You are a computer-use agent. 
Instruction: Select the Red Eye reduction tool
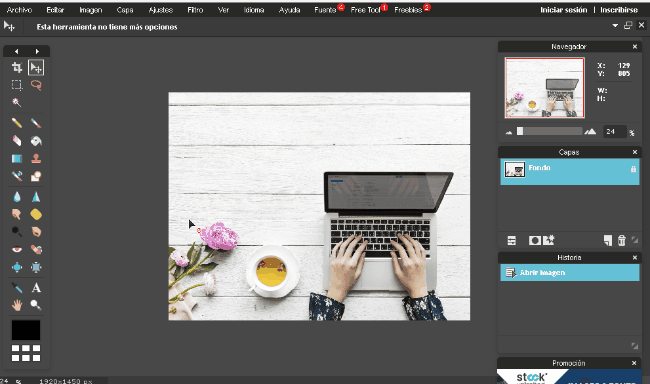coord(17,249)
